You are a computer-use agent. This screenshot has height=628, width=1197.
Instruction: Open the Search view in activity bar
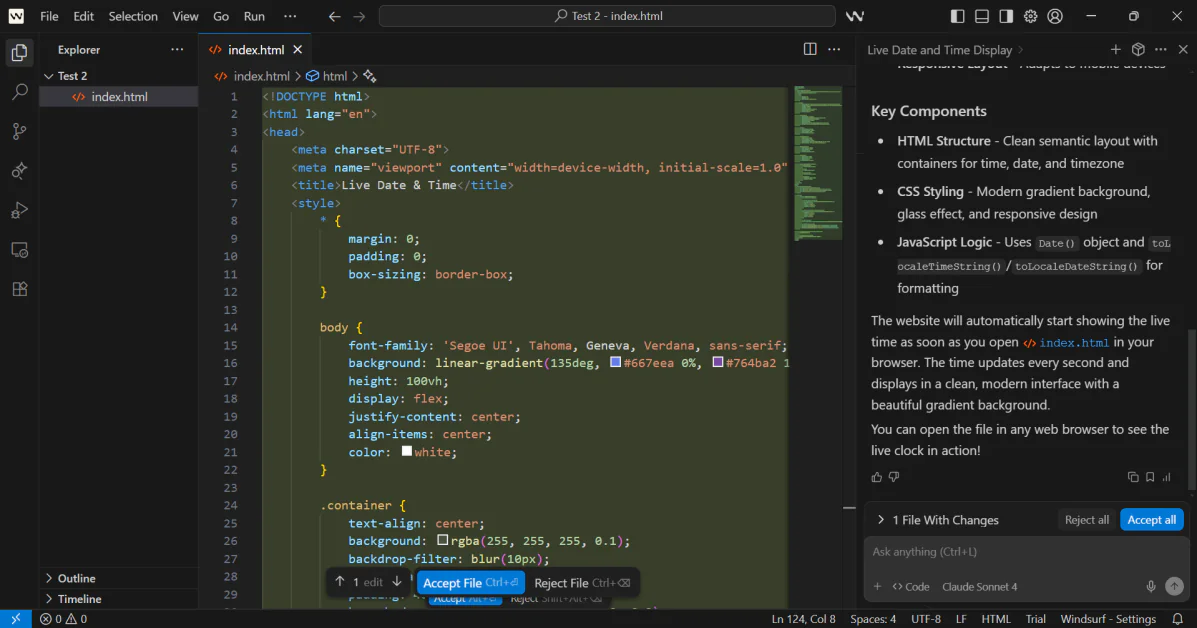coord(19,92)
